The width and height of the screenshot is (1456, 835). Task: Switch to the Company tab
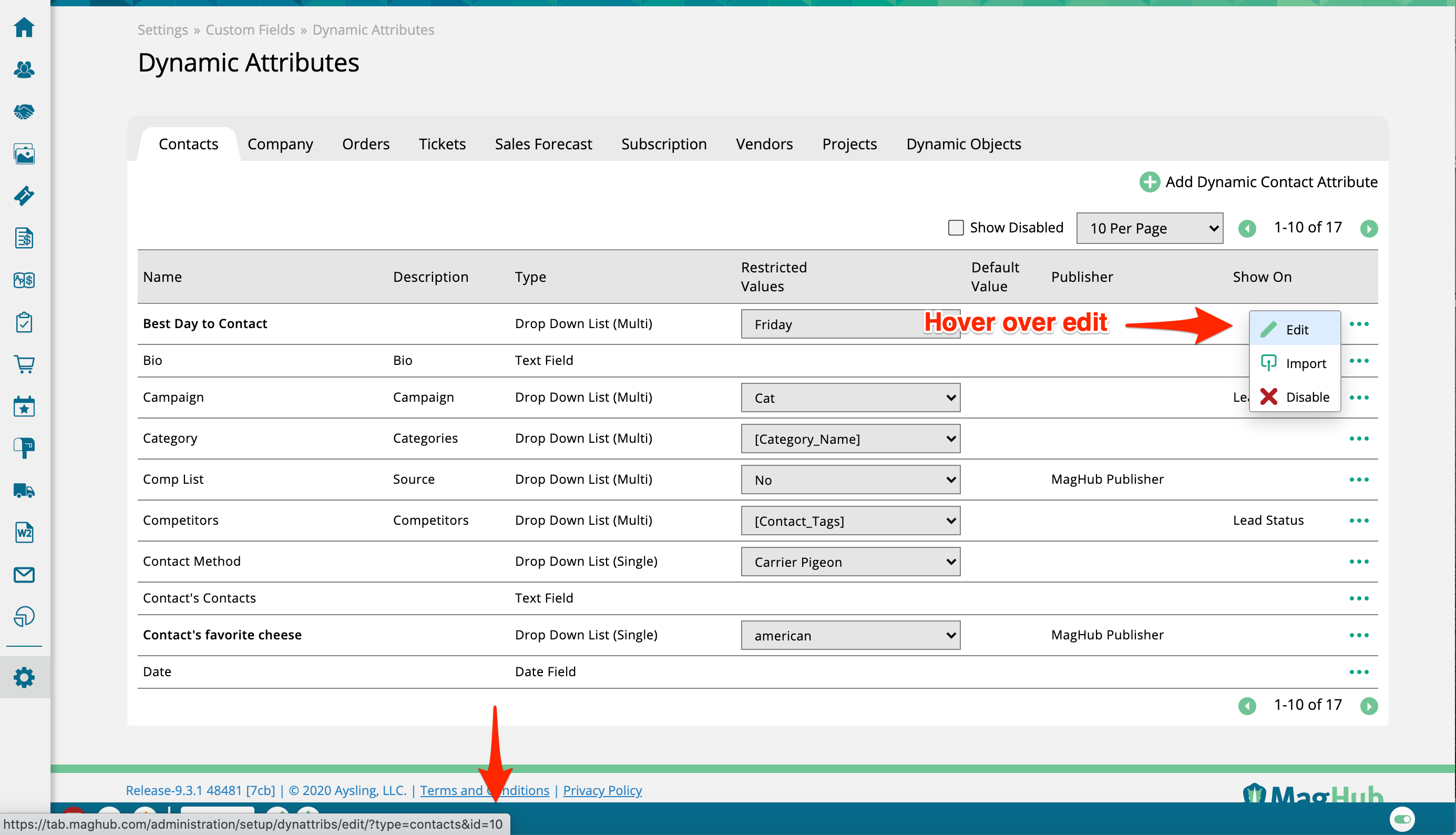[281, 144]
